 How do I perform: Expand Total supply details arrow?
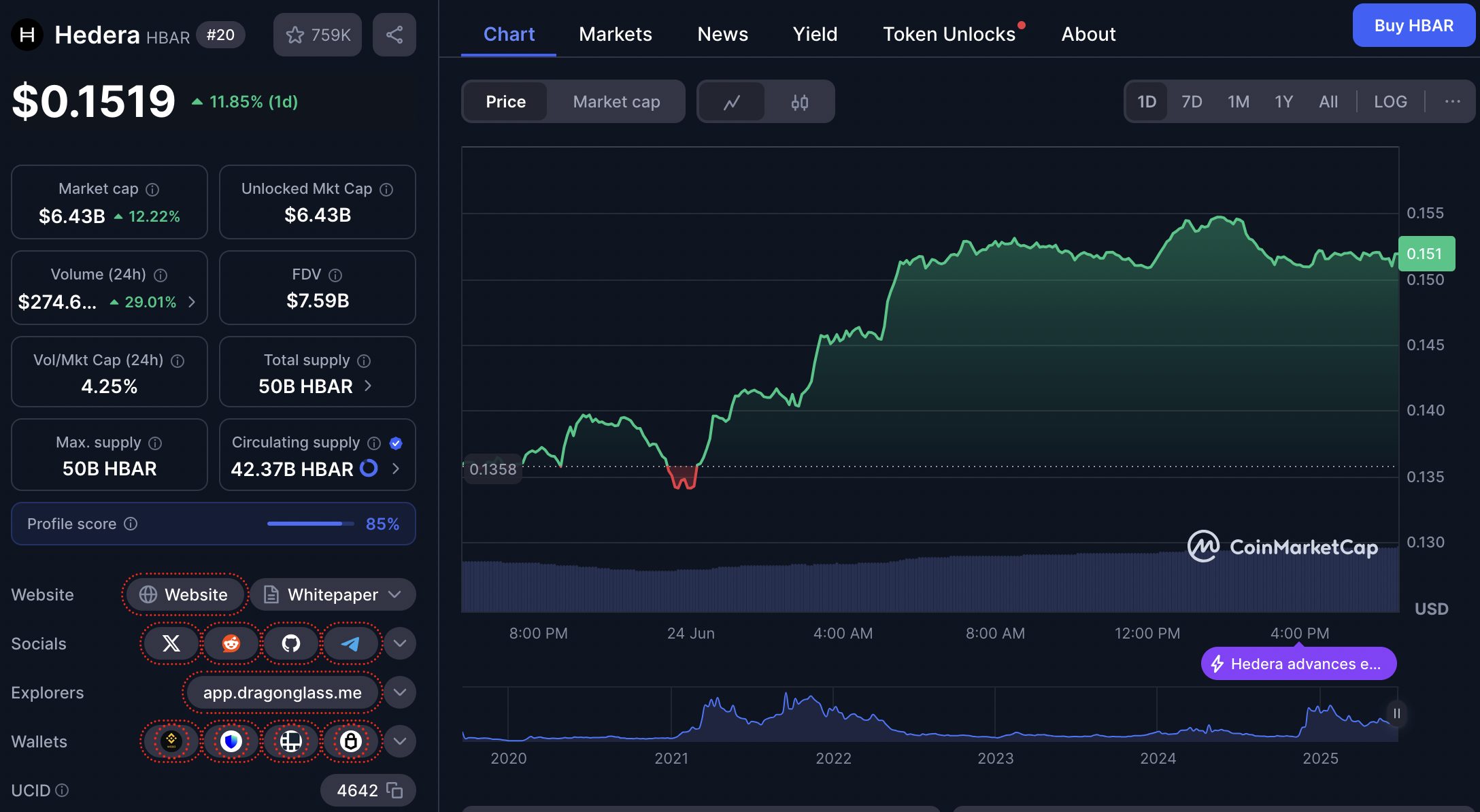368,386
